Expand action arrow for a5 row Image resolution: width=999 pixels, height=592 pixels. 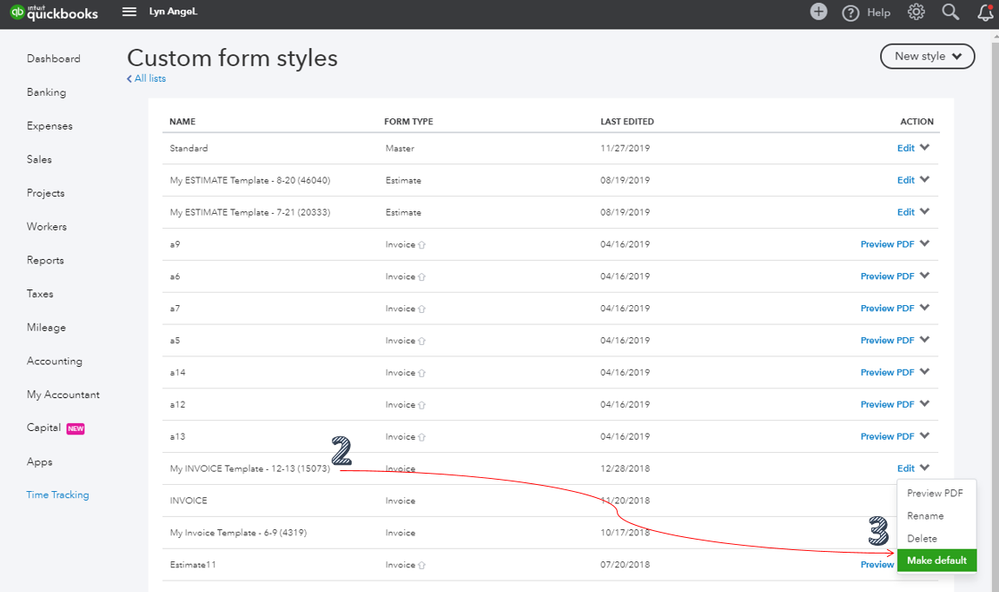[924, 340]
